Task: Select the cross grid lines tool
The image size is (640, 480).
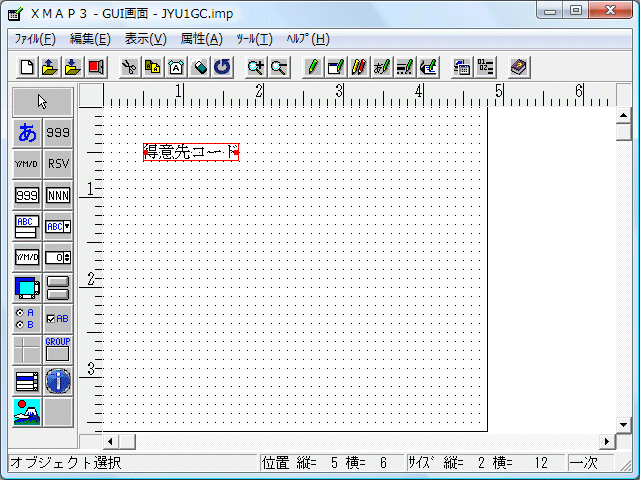Action: [x=27, y=350]
